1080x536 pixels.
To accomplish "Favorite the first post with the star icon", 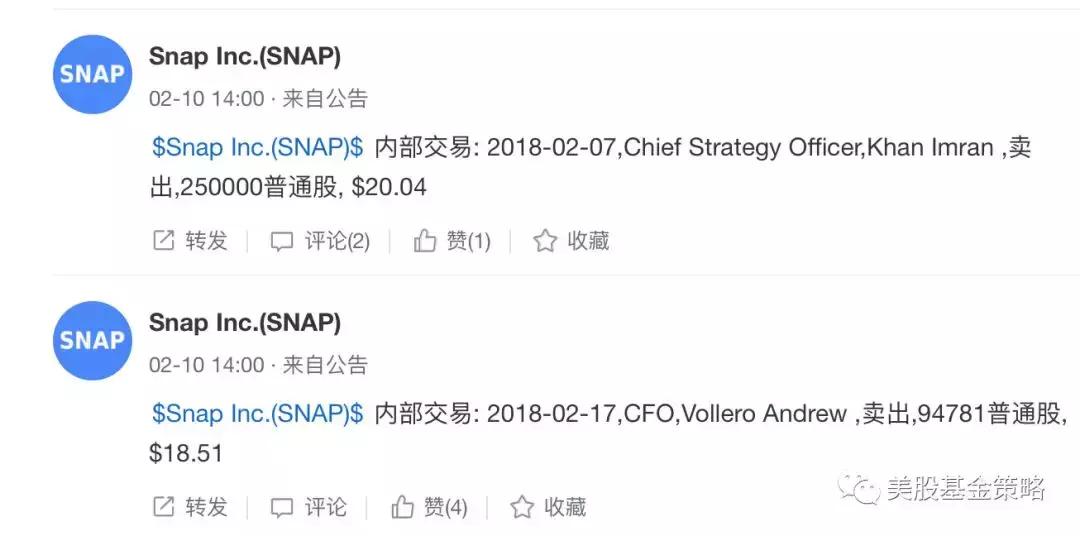I will click(544, 241).
